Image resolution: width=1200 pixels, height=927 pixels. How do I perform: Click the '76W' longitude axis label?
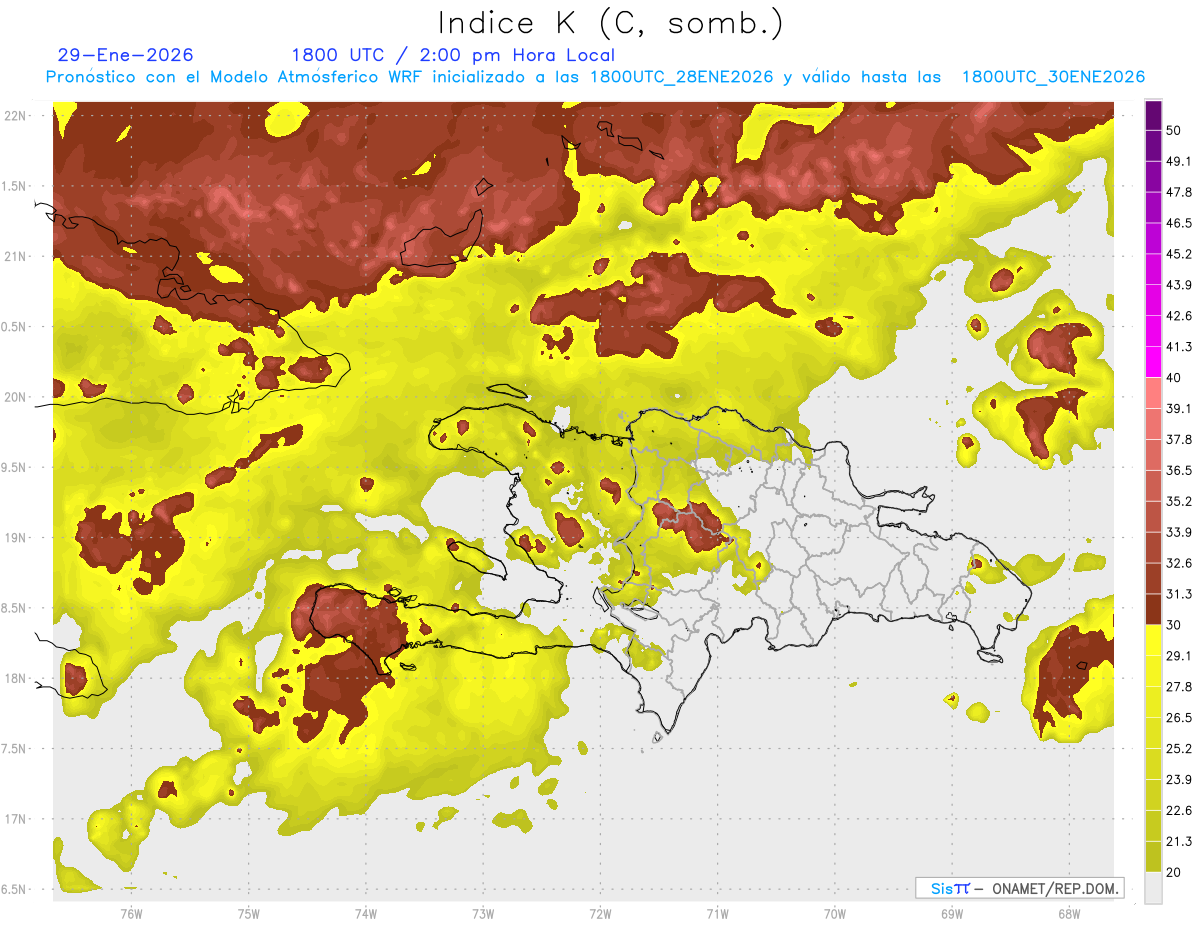coord(131,914)
